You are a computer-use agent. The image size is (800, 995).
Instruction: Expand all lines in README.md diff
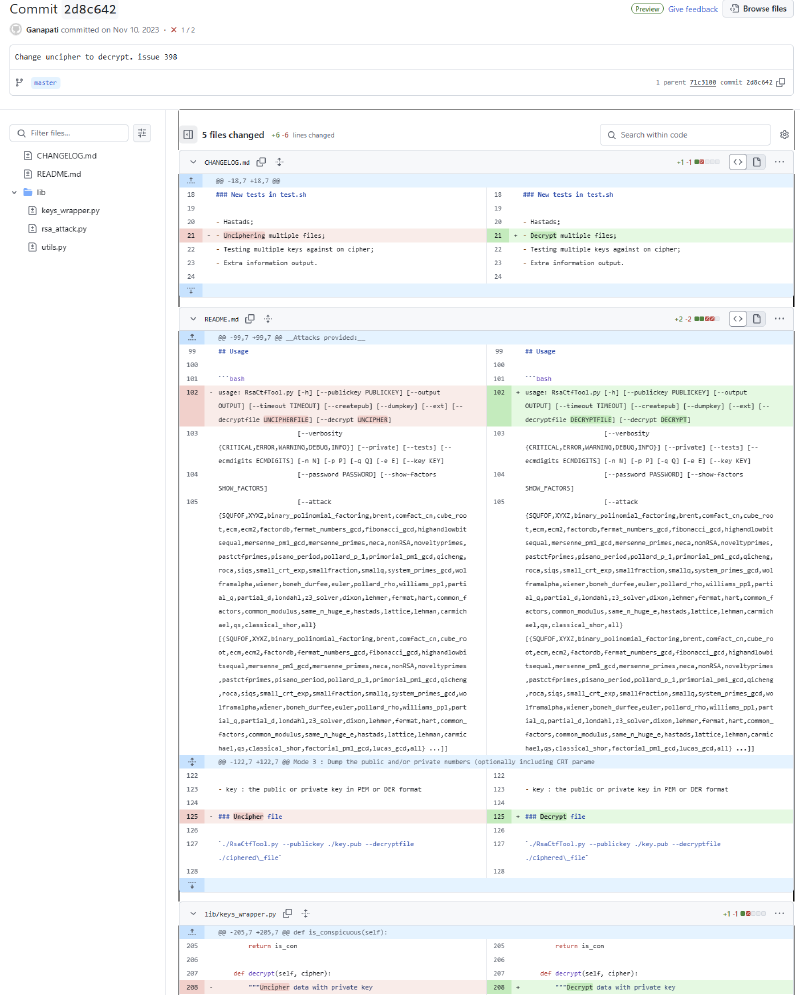(268, 319)
